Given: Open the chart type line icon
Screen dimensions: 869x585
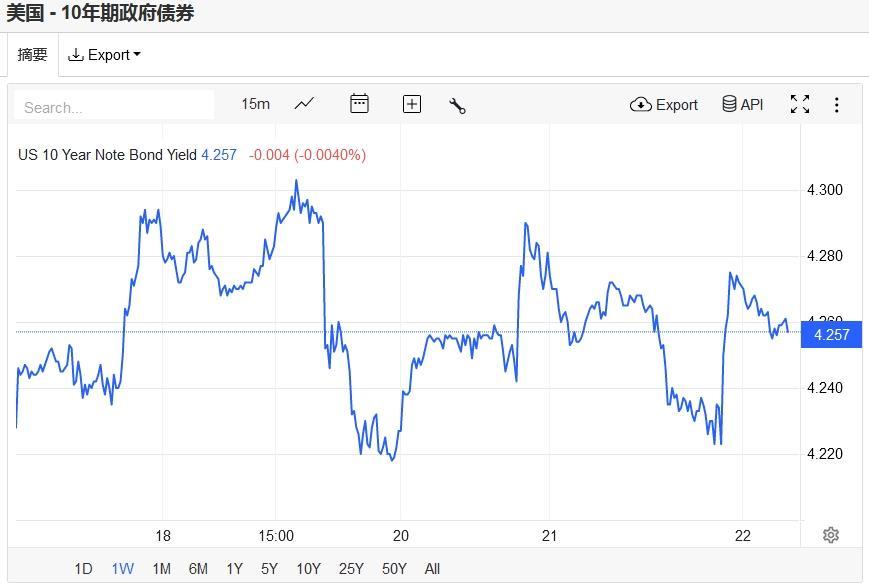Looking at the screenshot, I should (304, 104).
